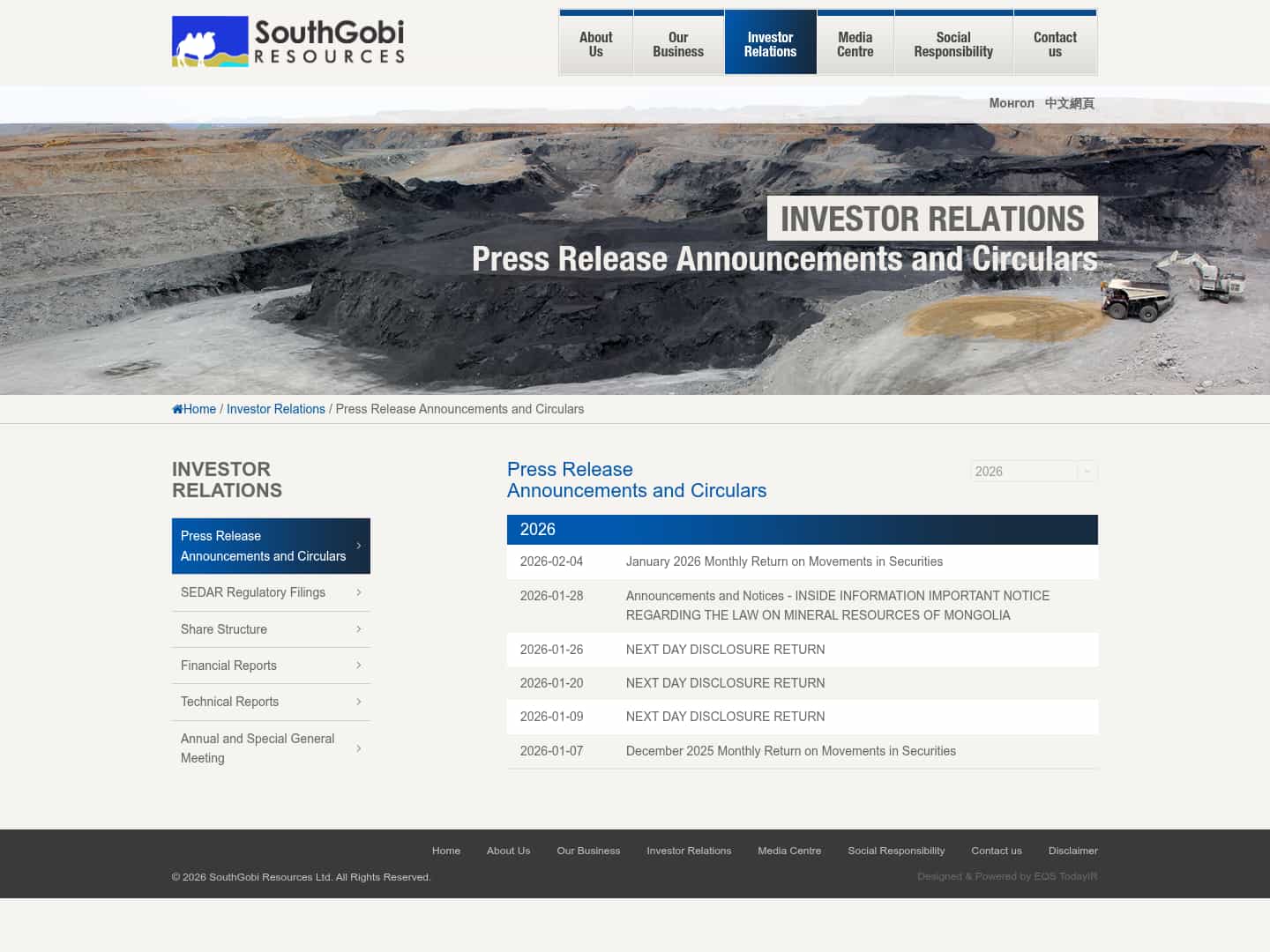Open Annual and Special General Meeting page
1270x952 pixels.
pyautogui.click(x=258, y=747)
